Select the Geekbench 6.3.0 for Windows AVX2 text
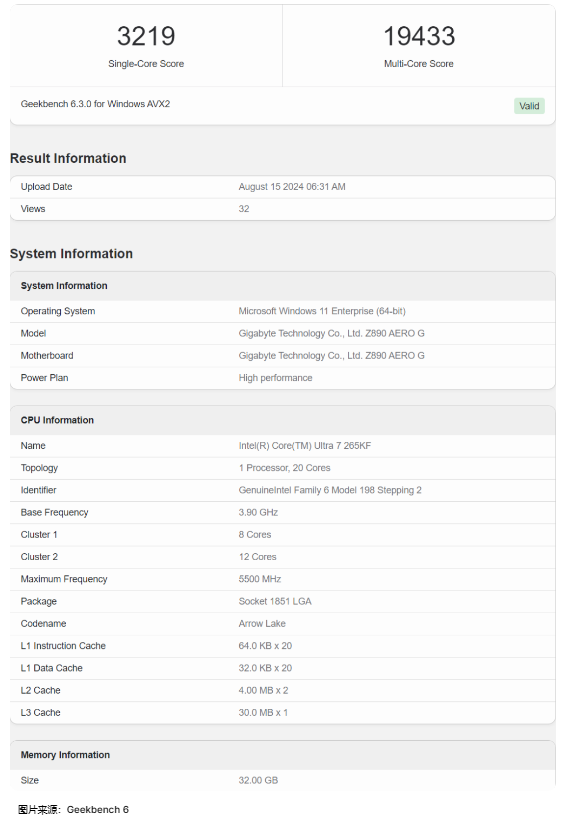This screenshot has height=820, width=567. tap(95, 104)
